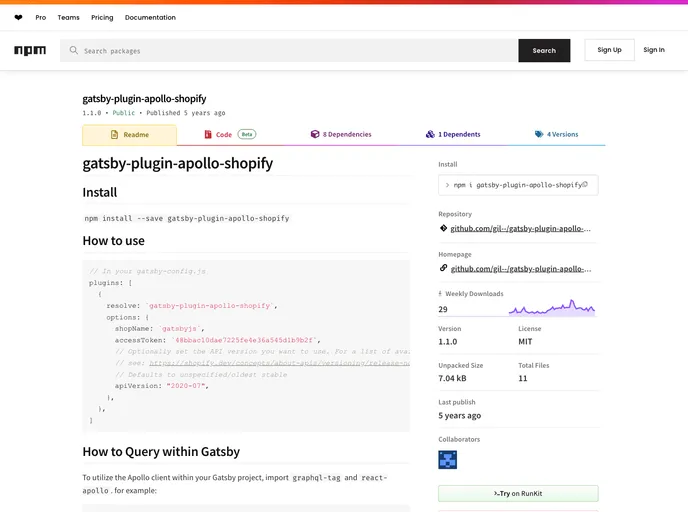
Task: Copy the npm install command icon
Action: pos(585,185)
